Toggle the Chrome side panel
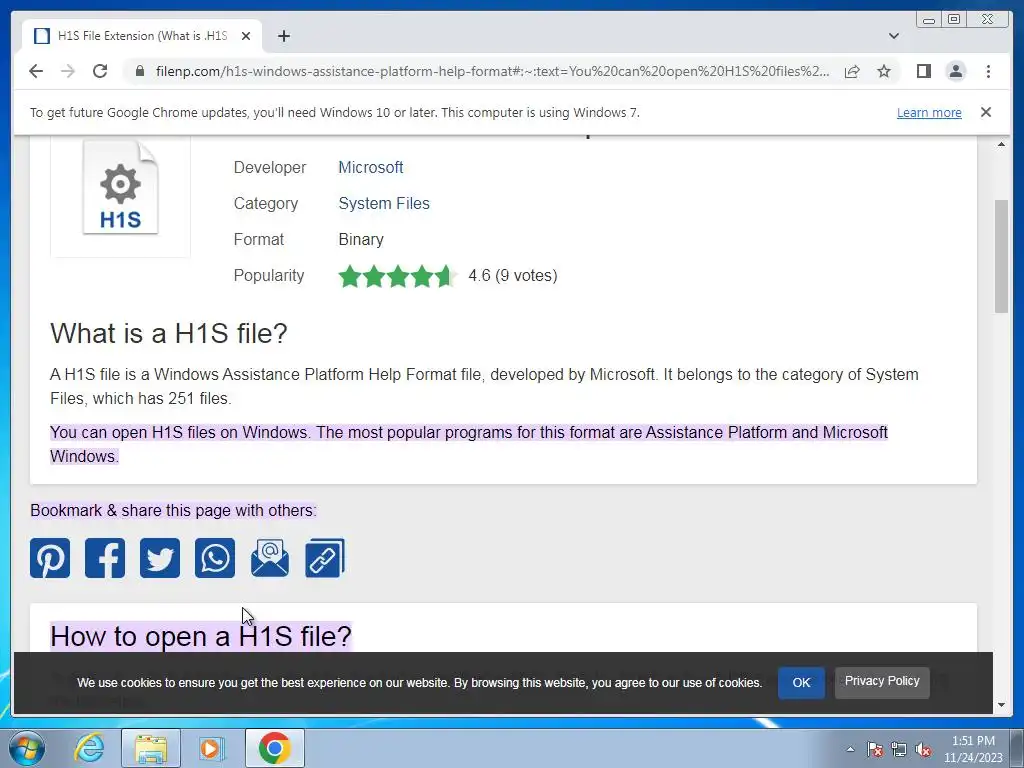This screenshot has width=1024, height=768. click(x=923, y=71)
